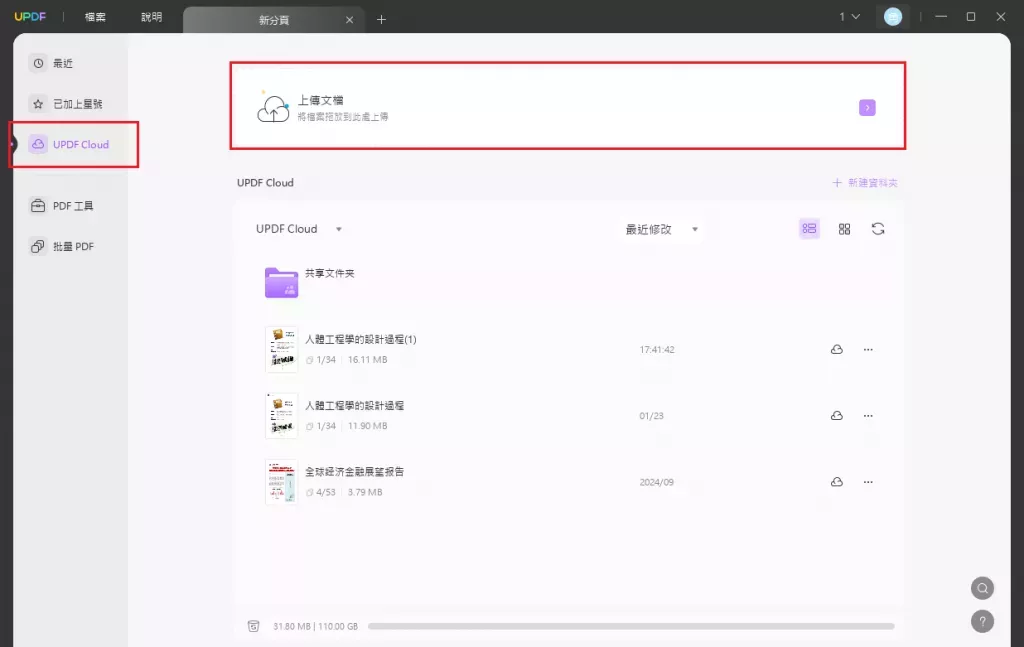Viewport: 1024px width, 647px height.
Task: Collapse the sidebar with left edge arrow
Action: 13,144
